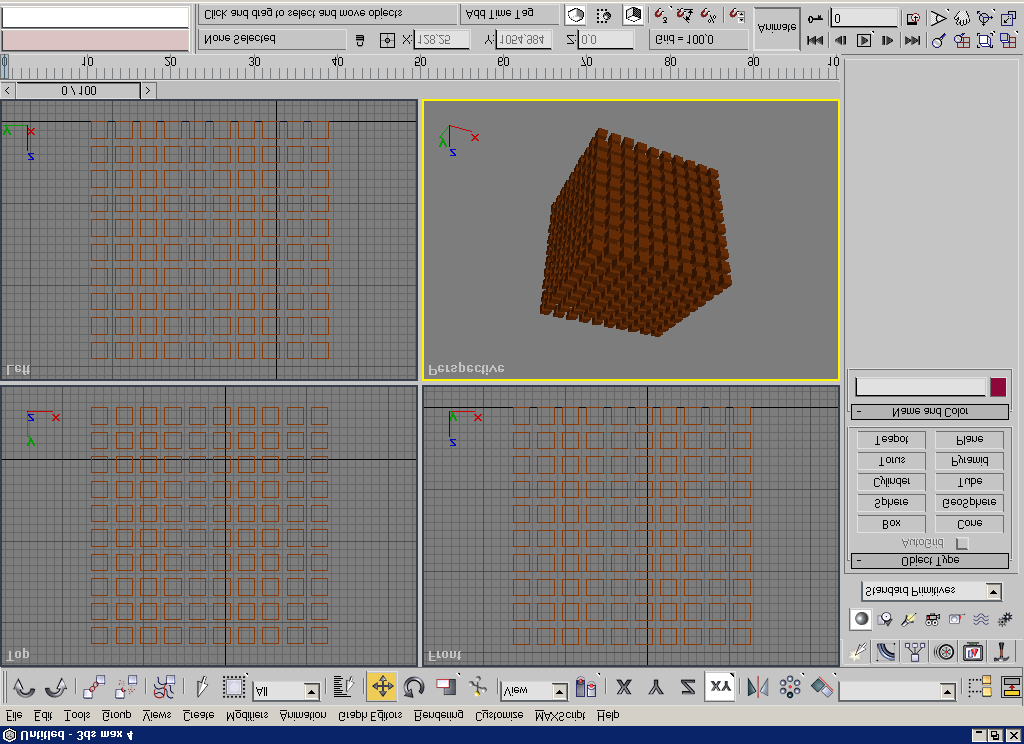Open the Customize menu
The height and width of the screenshot is (744, 1024).
tap(499, 715)
